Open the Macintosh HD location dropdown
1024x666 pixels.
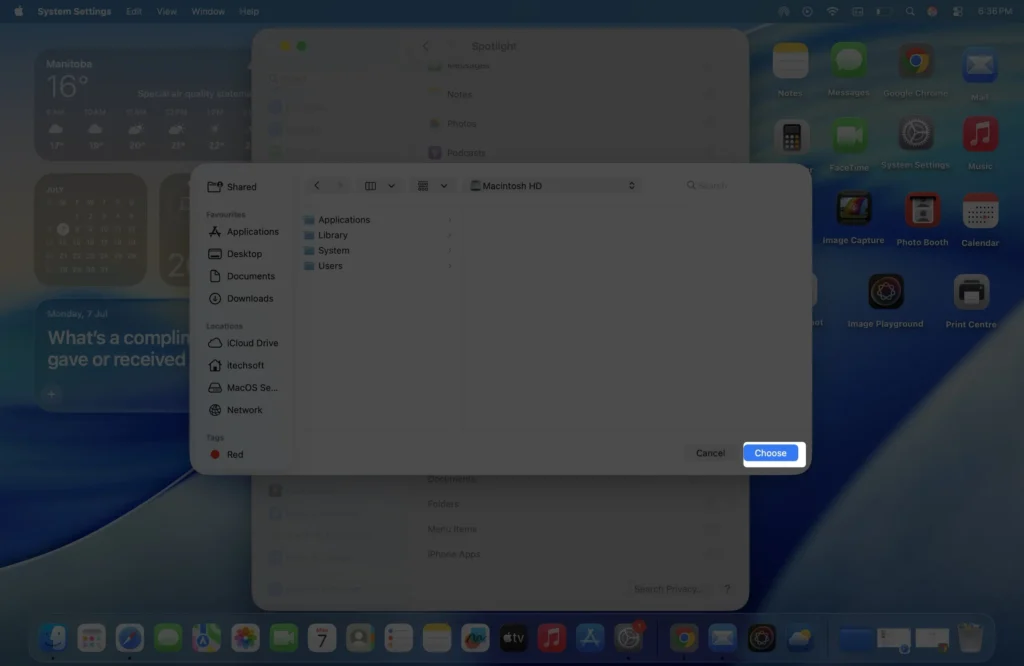pyautogui.click(x=551, y=185)
